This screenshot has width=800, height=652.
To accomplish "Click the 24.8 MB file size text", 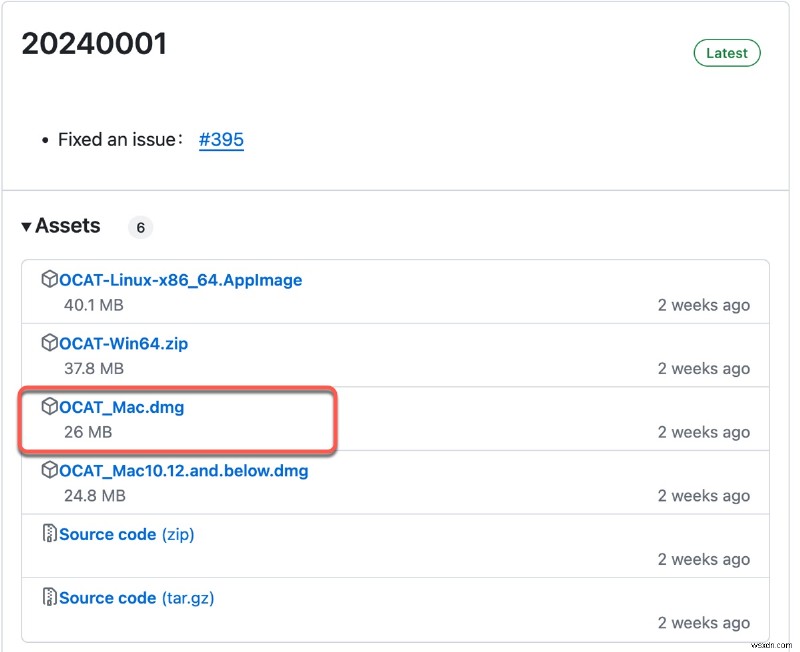I will point(95,496).
